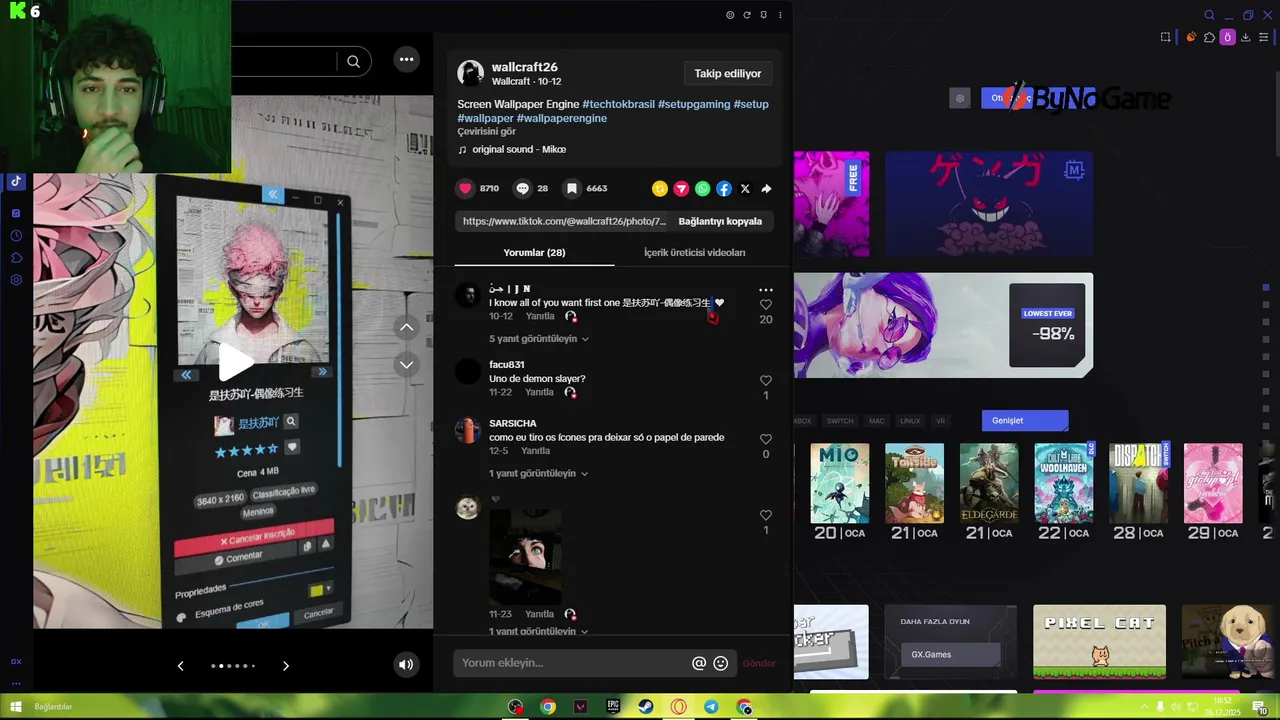
Task: Select the SWITCH platform filter
Action: pyautogui.click(x=840, y=421)
